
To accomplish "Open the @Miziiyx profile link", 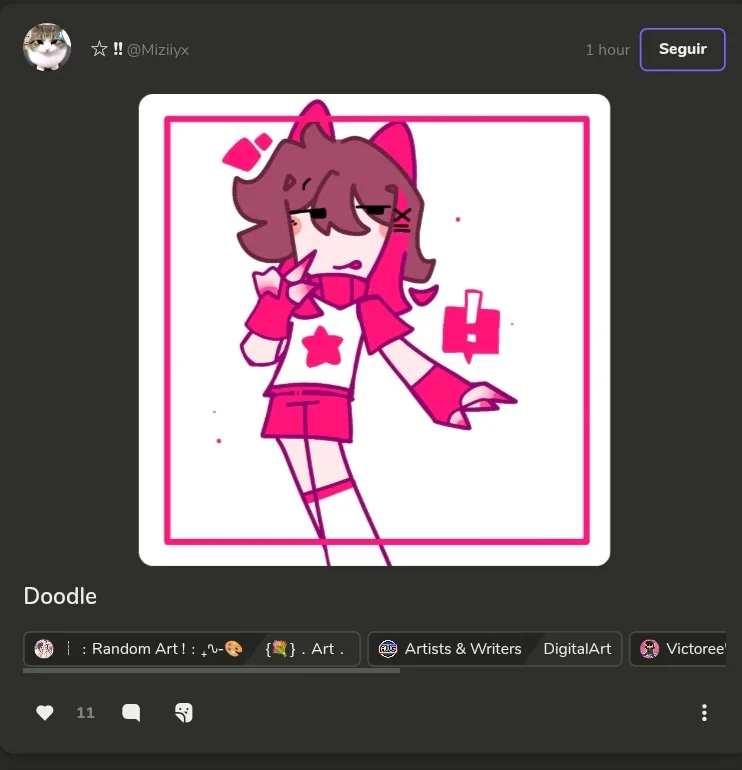I will [158, 50].
